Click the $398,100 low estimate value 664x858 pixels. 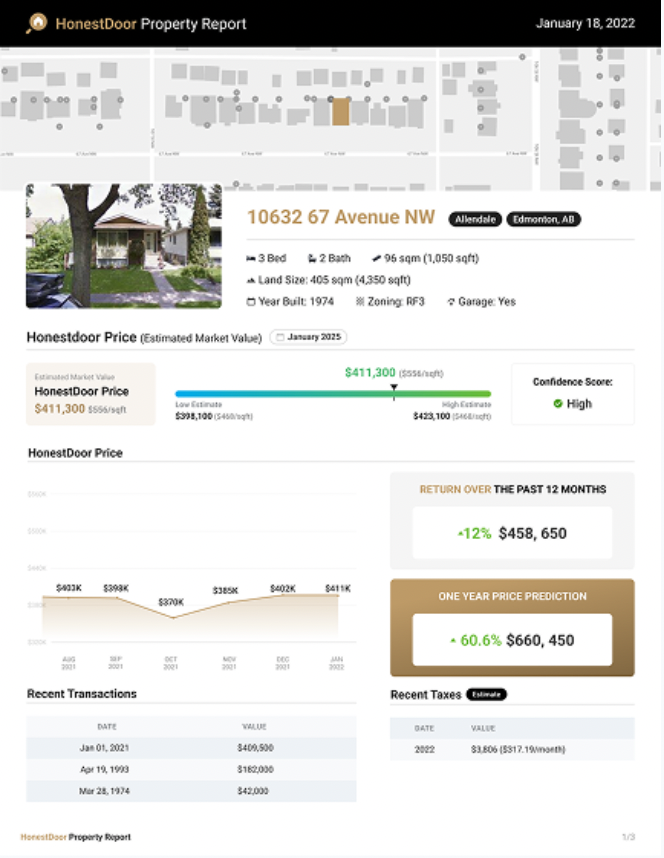[x=194, y=416]
